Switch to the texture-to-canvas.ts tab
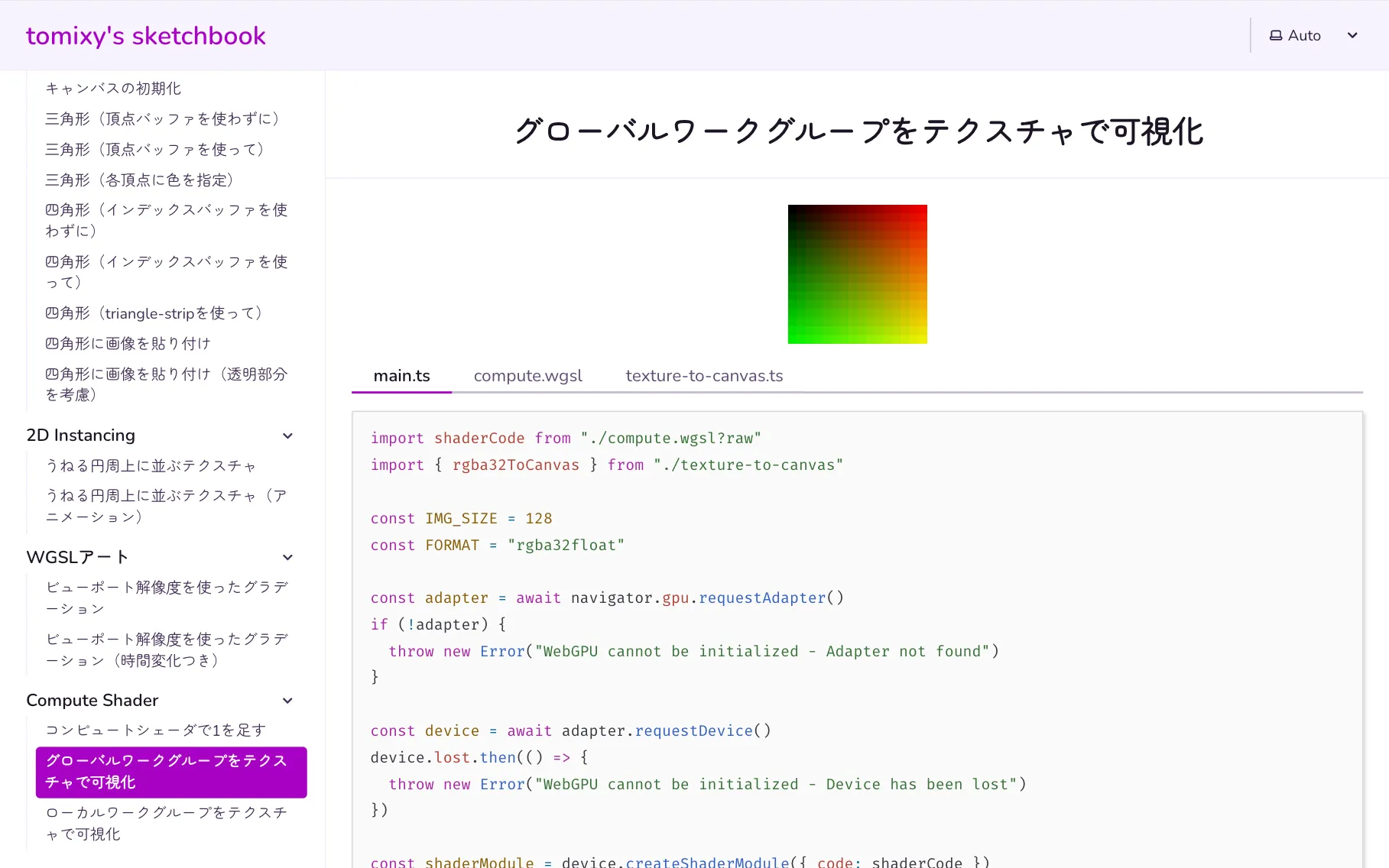Viewport: 1389px width, 868px height. [703, 376]
